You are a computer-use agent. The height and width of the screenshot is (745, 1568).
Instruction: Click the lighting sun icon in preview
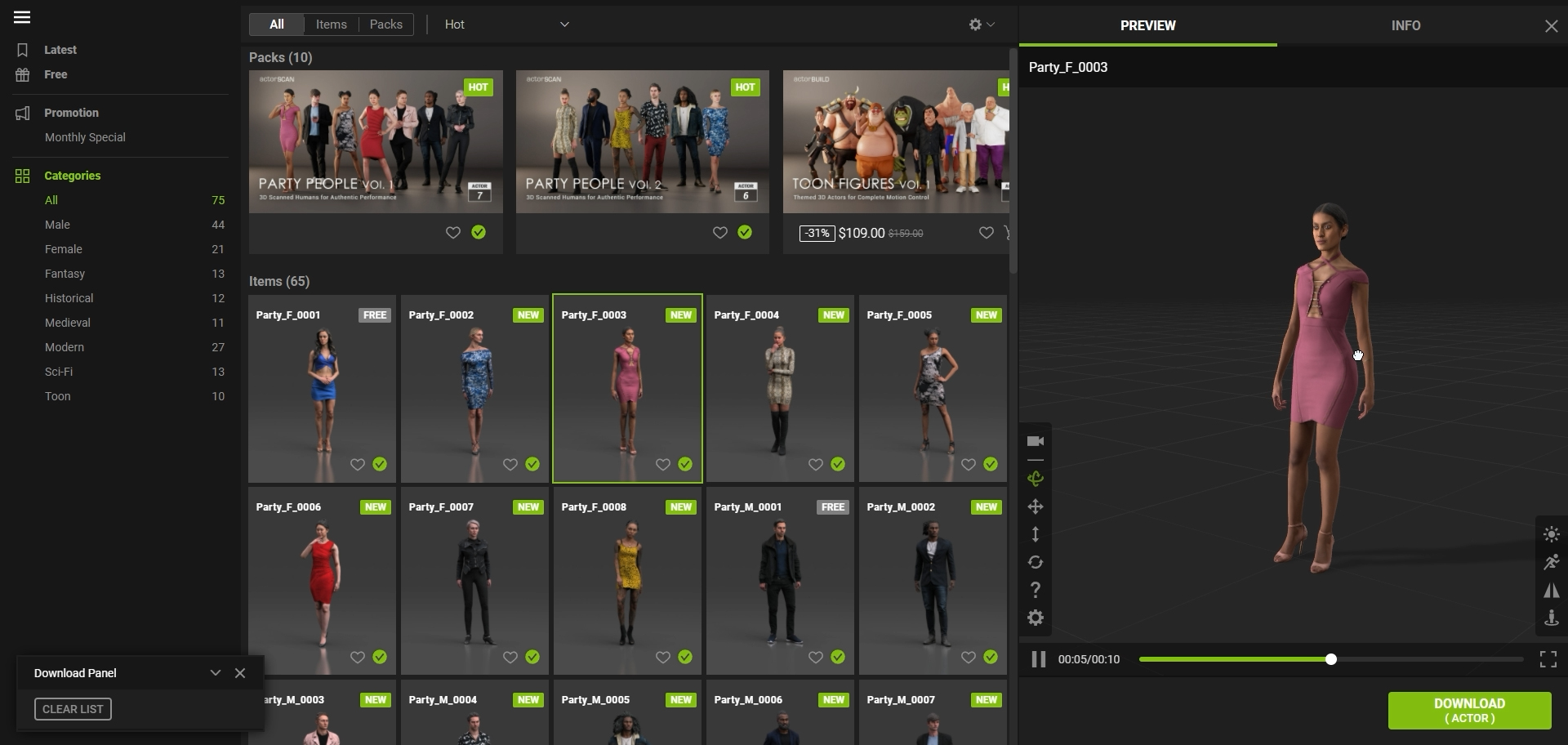pyautogui.click(x=1552, y=534)
